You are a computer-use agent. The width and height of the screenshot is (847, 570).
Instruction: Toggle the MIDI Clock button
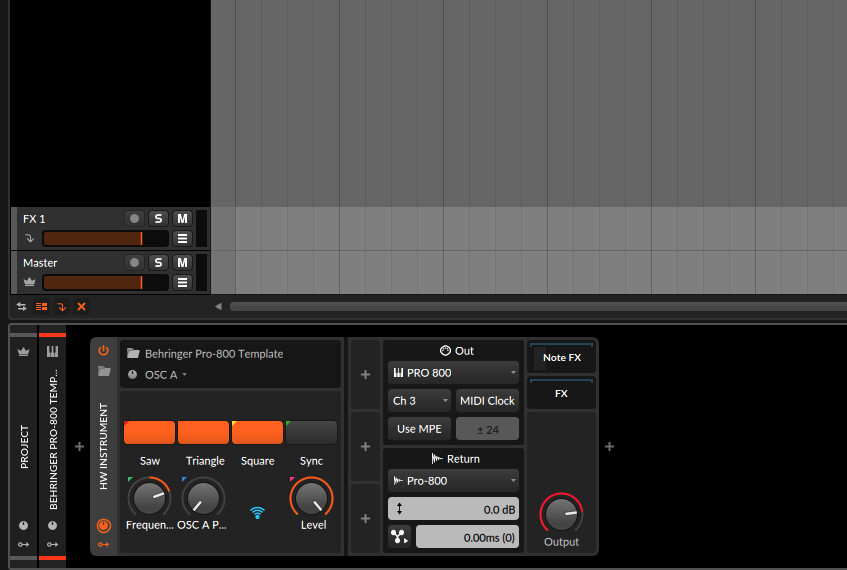(x=487, y=401)
